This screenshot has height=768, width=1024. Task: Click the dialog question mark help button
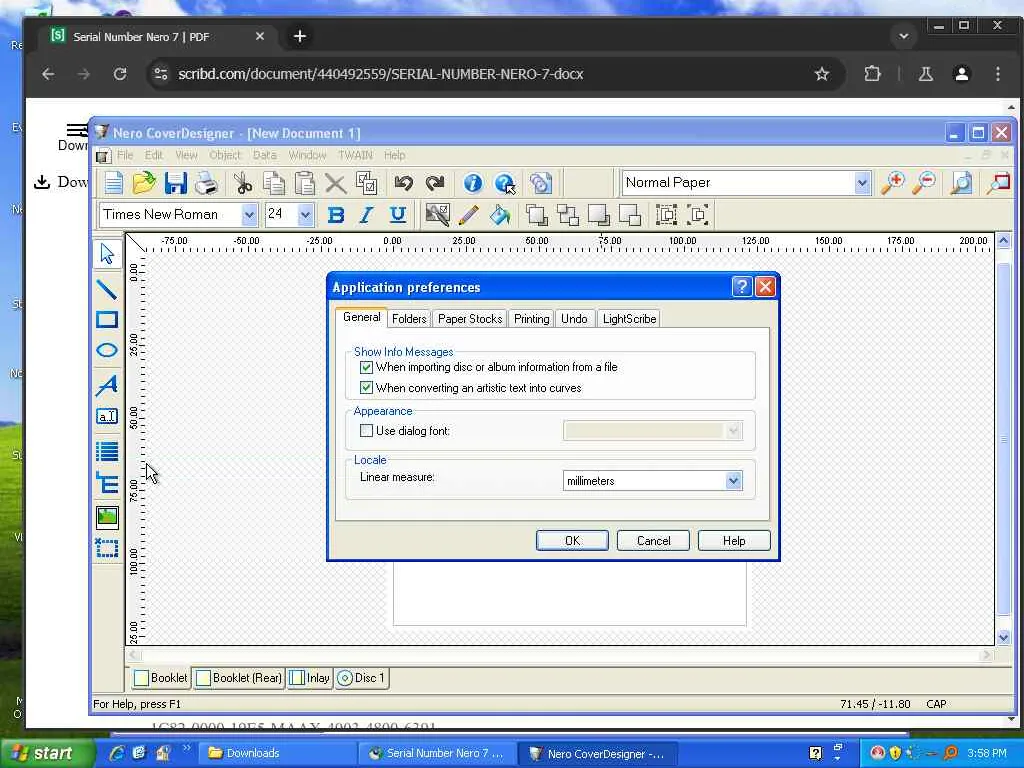click(742, 287)
